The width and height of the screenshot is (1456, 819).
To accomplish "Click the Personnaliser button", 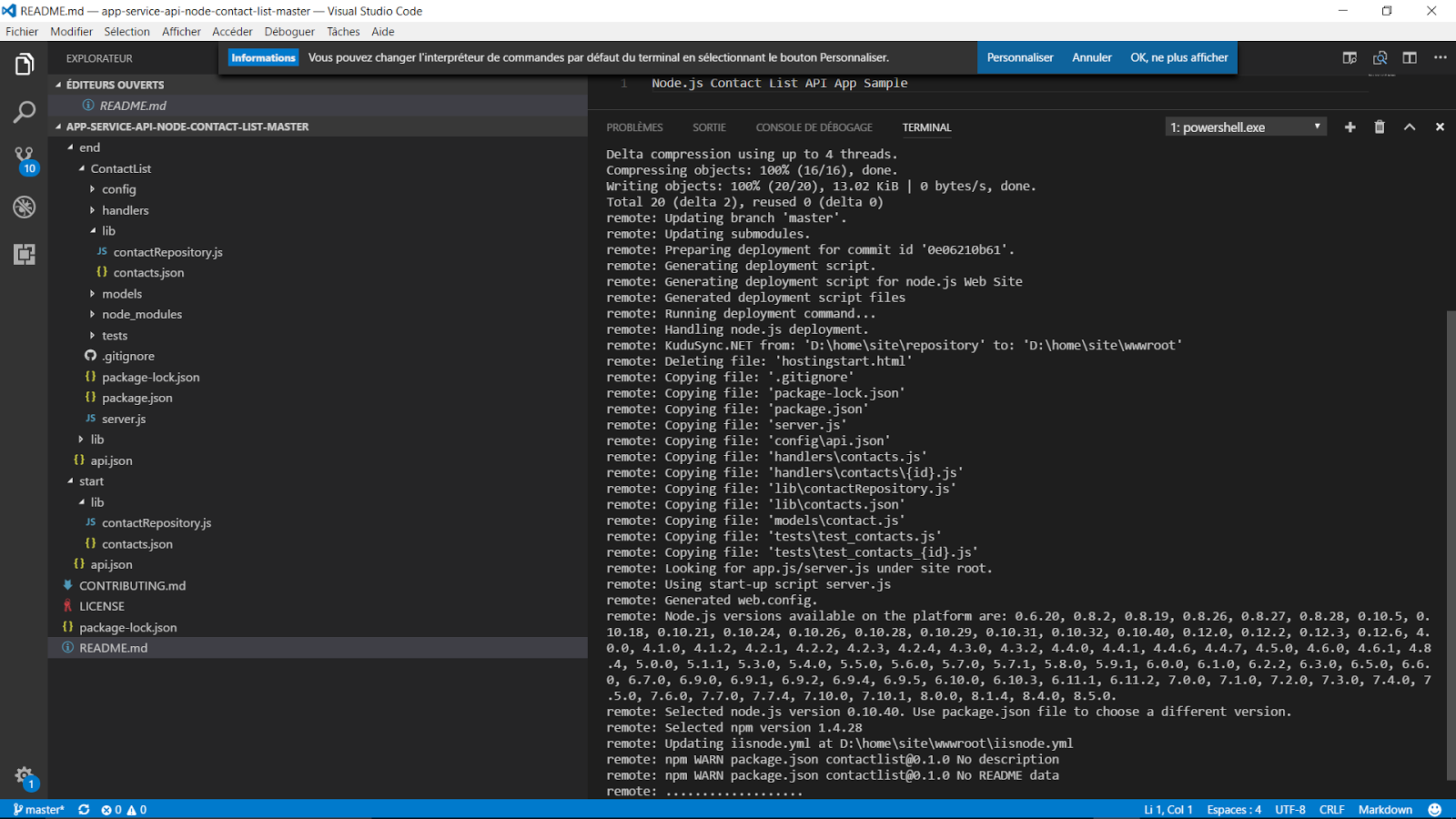I will point(1020,57).
